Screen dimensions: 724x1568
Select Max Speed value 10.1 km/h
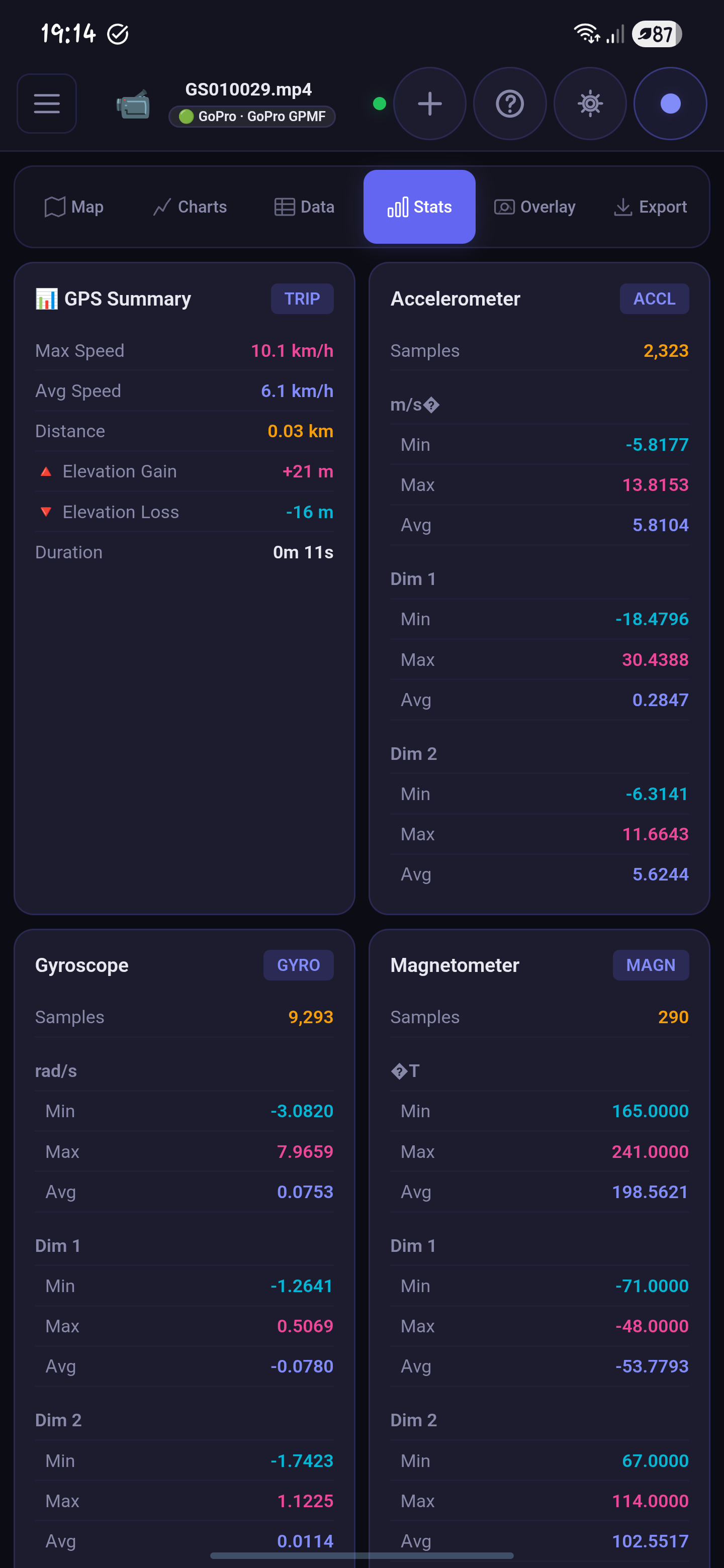[x=292, y=351]
